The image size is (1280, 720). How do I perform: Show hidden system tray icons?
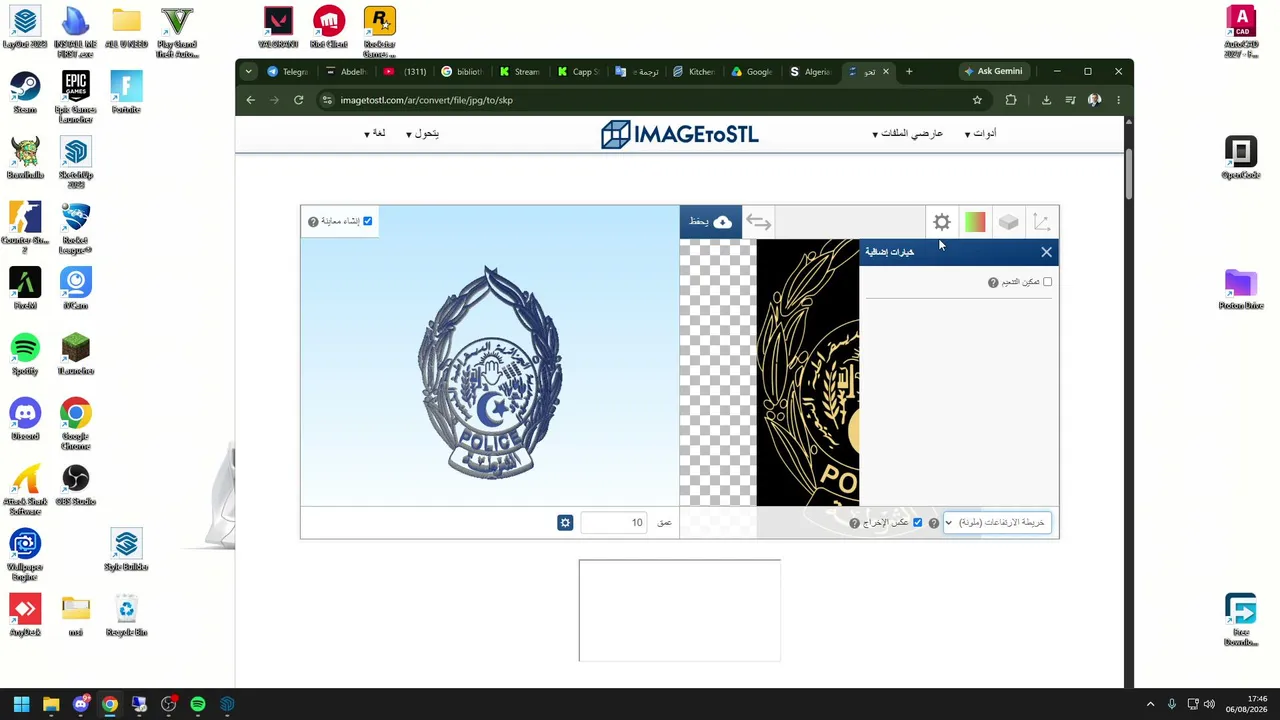click(1150, 704)
